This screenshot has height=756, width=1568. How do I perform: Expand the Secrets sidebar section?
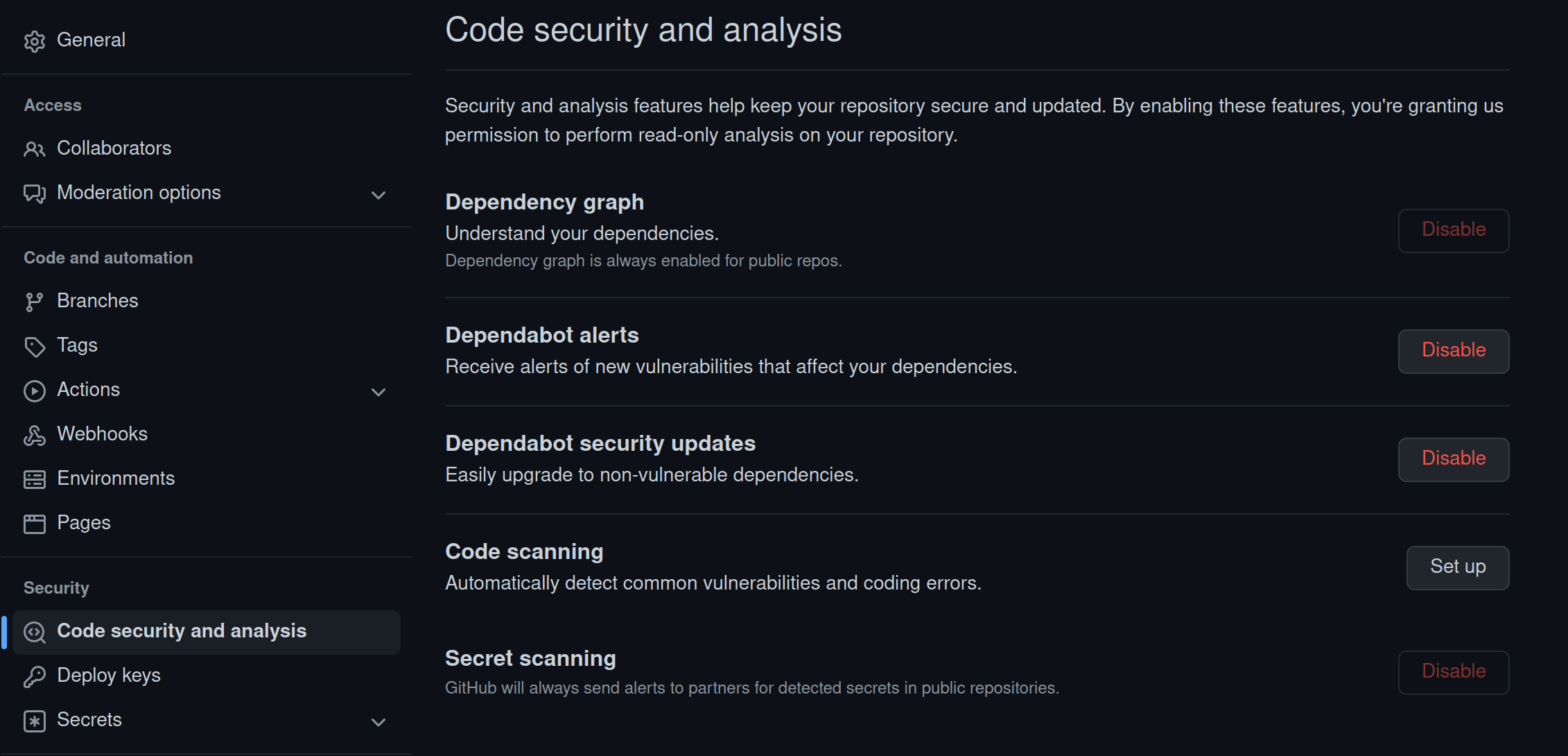click(378, 722)
